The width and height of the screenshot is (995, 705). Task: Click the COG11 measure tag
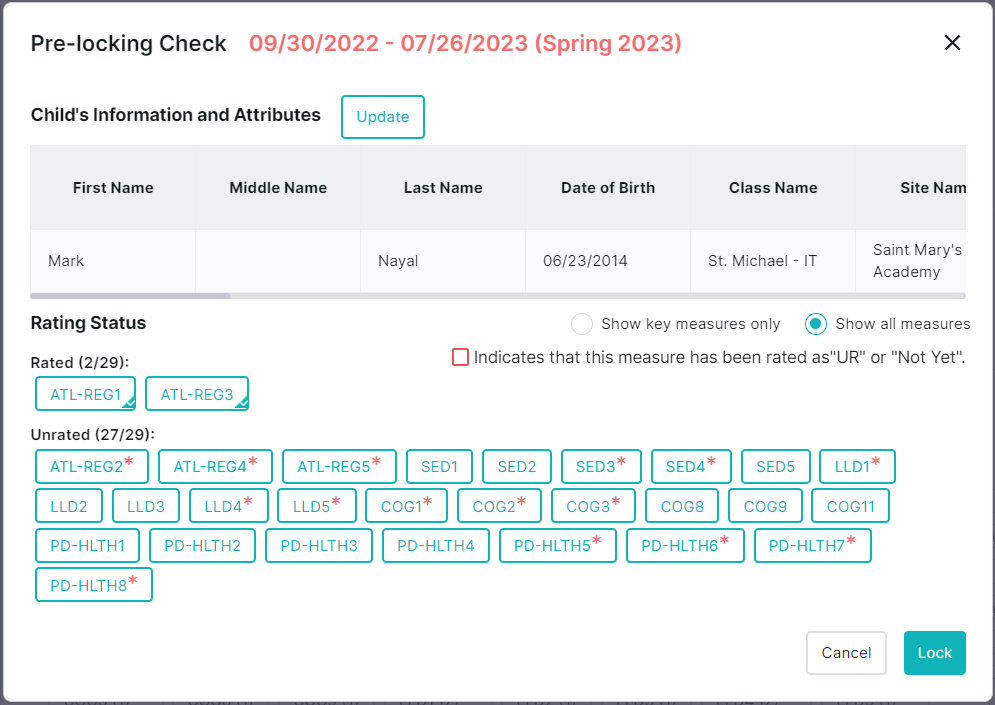[850, 506]
